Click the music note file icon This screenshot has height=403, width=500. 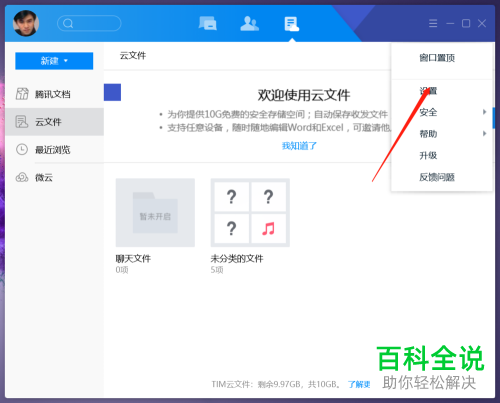click(x=268, y=229)
